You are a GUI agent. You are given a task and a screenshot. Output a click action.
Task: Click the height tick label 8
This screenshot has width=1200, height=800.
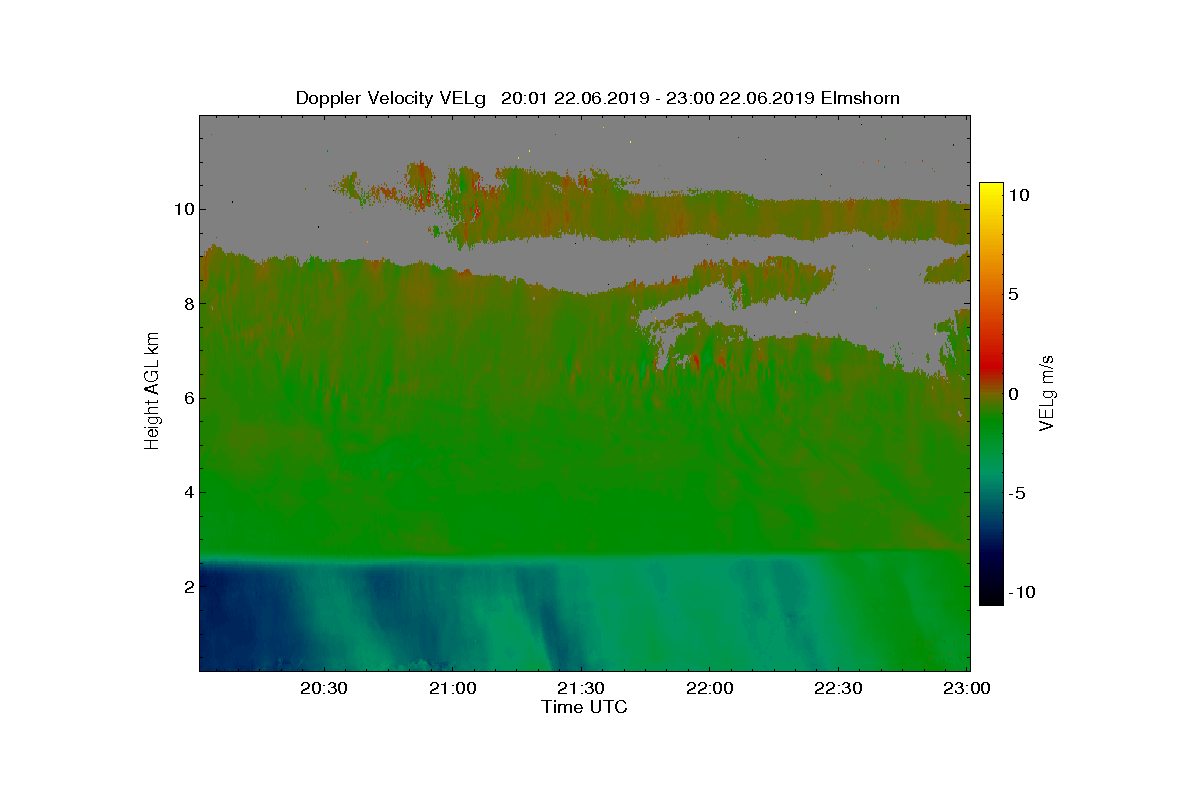187,303
